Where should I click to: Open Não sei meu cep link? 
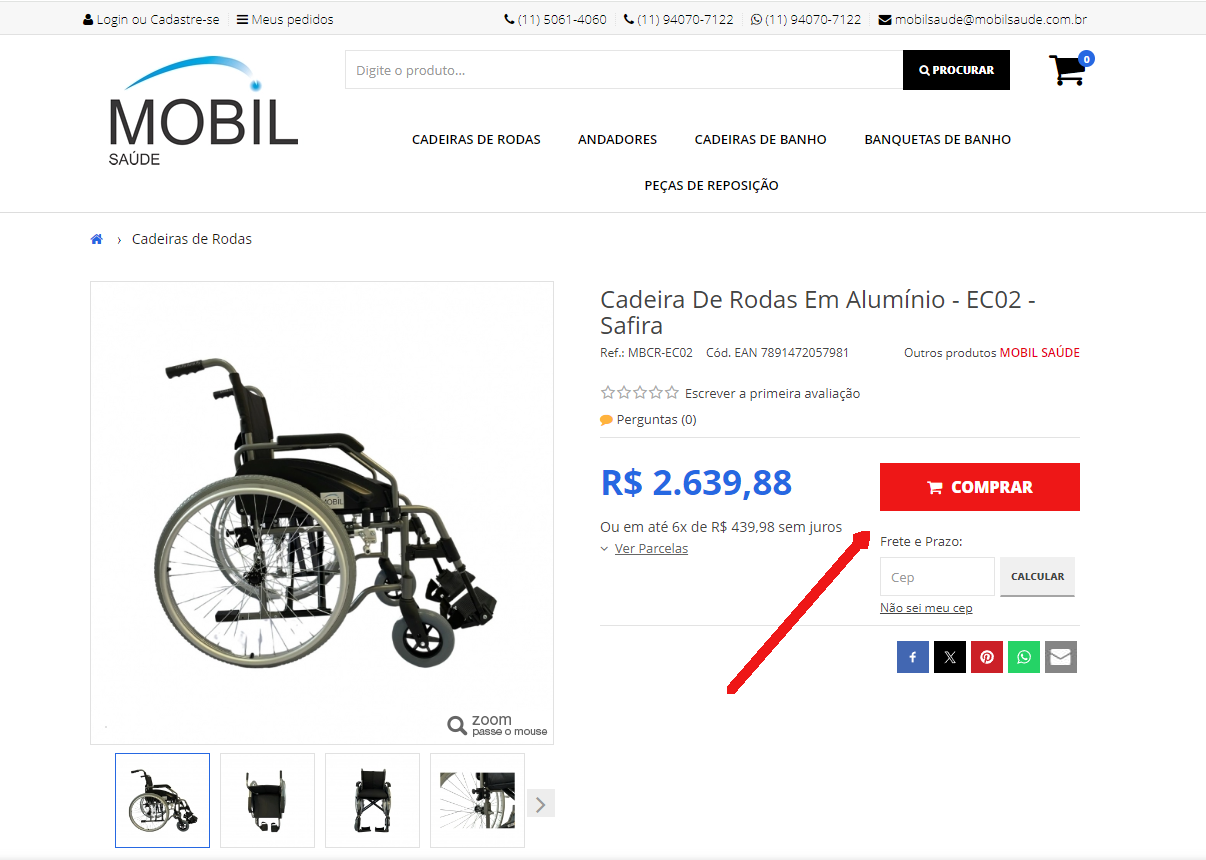click(x=926, y=608)
